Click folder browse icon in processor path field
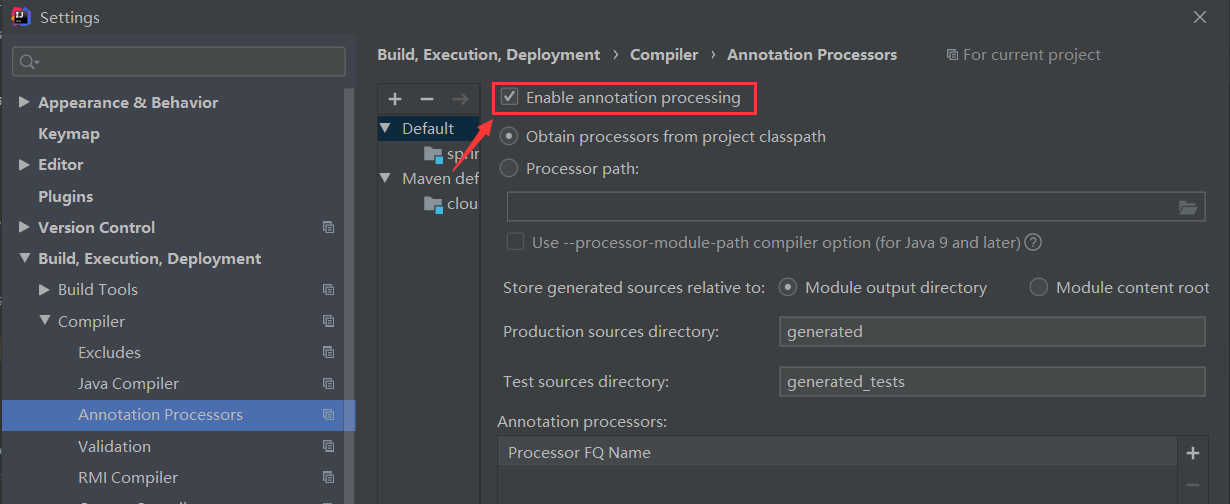The height and width of the screenshot is (504, 1230). [1188, 208]
